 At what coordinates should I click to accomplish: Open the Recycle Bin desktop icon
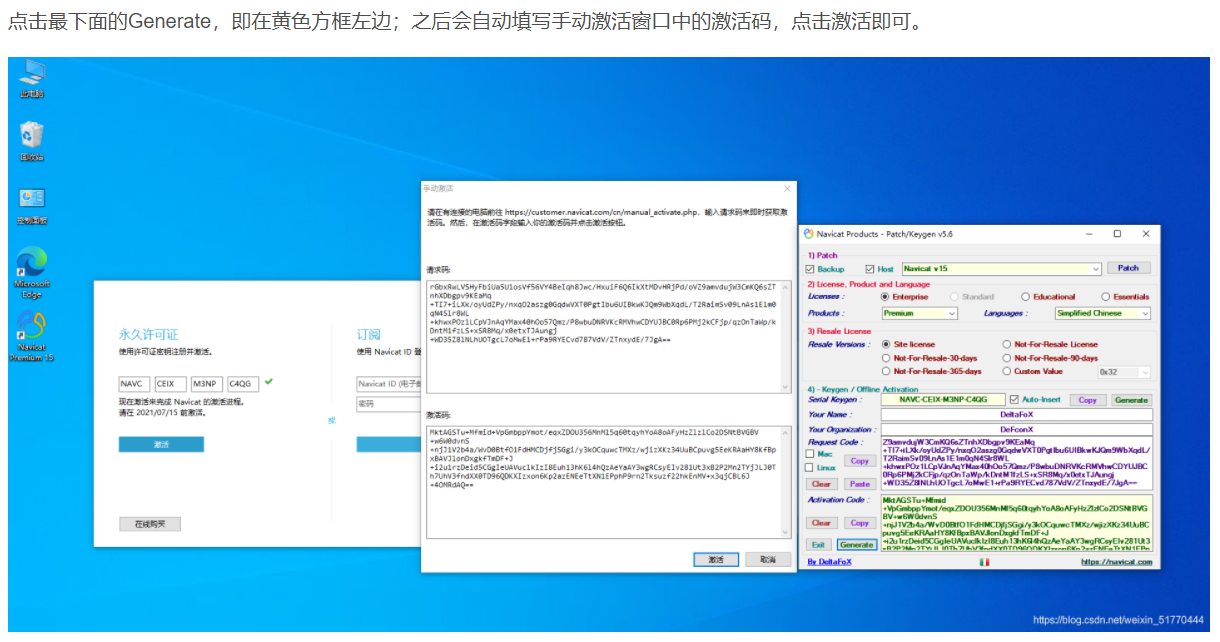pyautogui.click(x=32, y=141)
